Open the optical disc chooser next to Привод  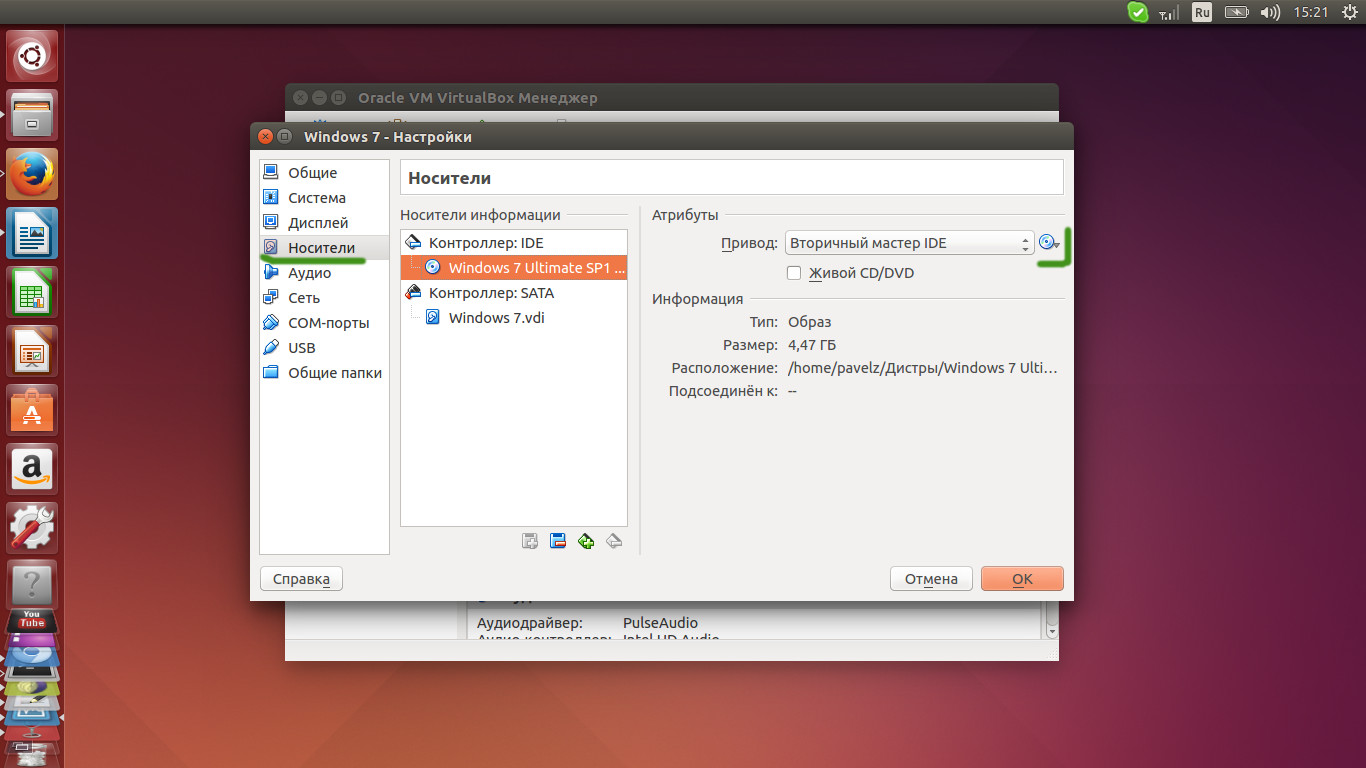pyautogui.click(x=1049, y=243)
